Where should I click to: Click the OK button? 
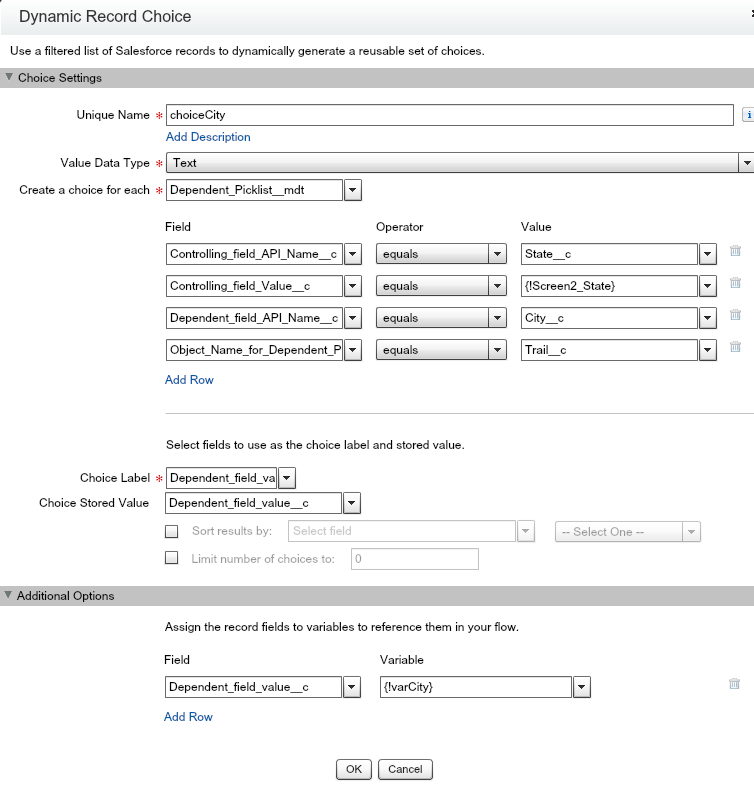click(x=354, y=769)
